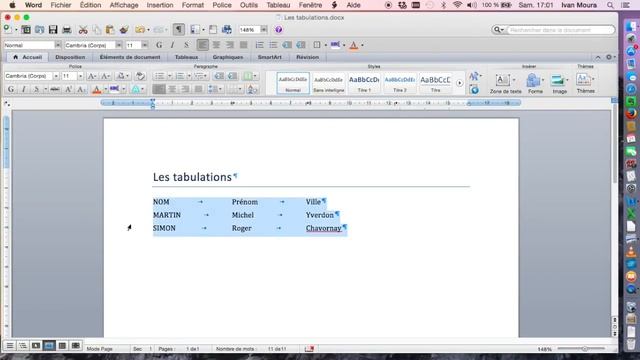640x360 pixels.
Task: Click the Save floppy disk icon
Action: [53, 29]
